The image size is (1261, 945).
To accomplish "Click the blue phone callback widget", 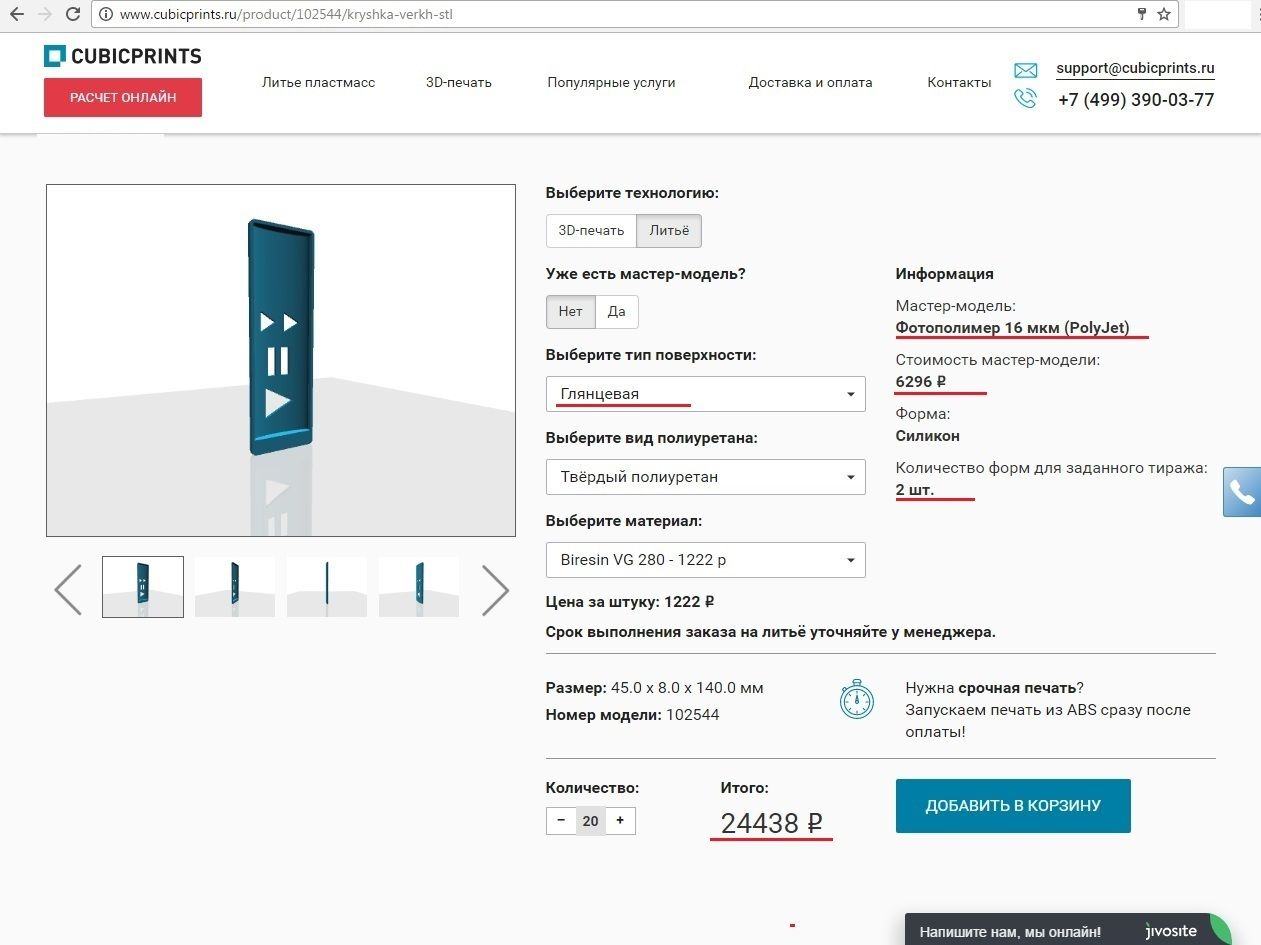I will [x=1241, y=492].
